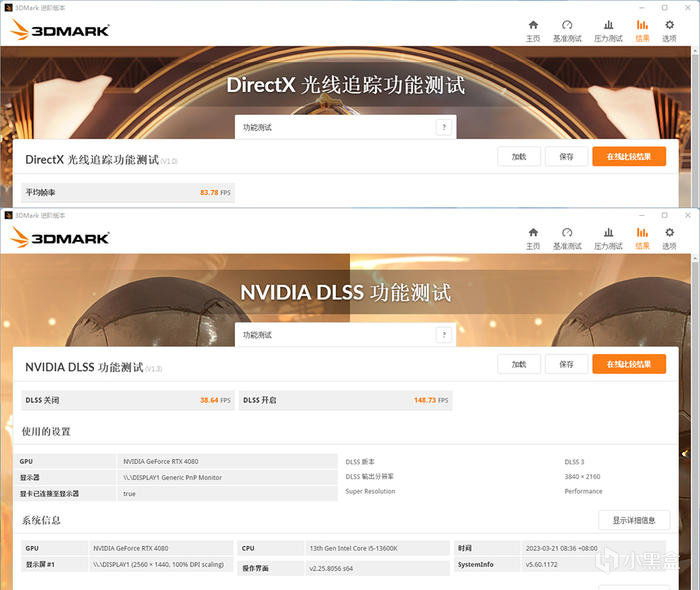Click SystemInfo v5.60.1172 value
The width and height of the screenshot is (700, 590).
pos(542,565)
